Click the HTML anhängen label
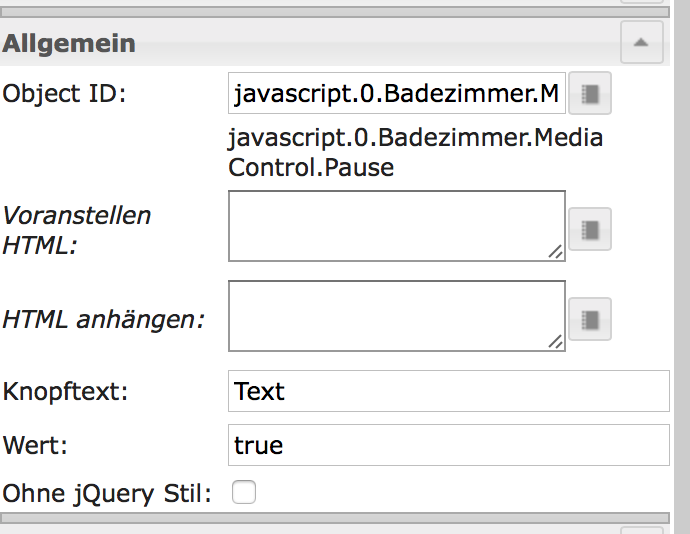This screenshot has width=690, height=534. 103,319
